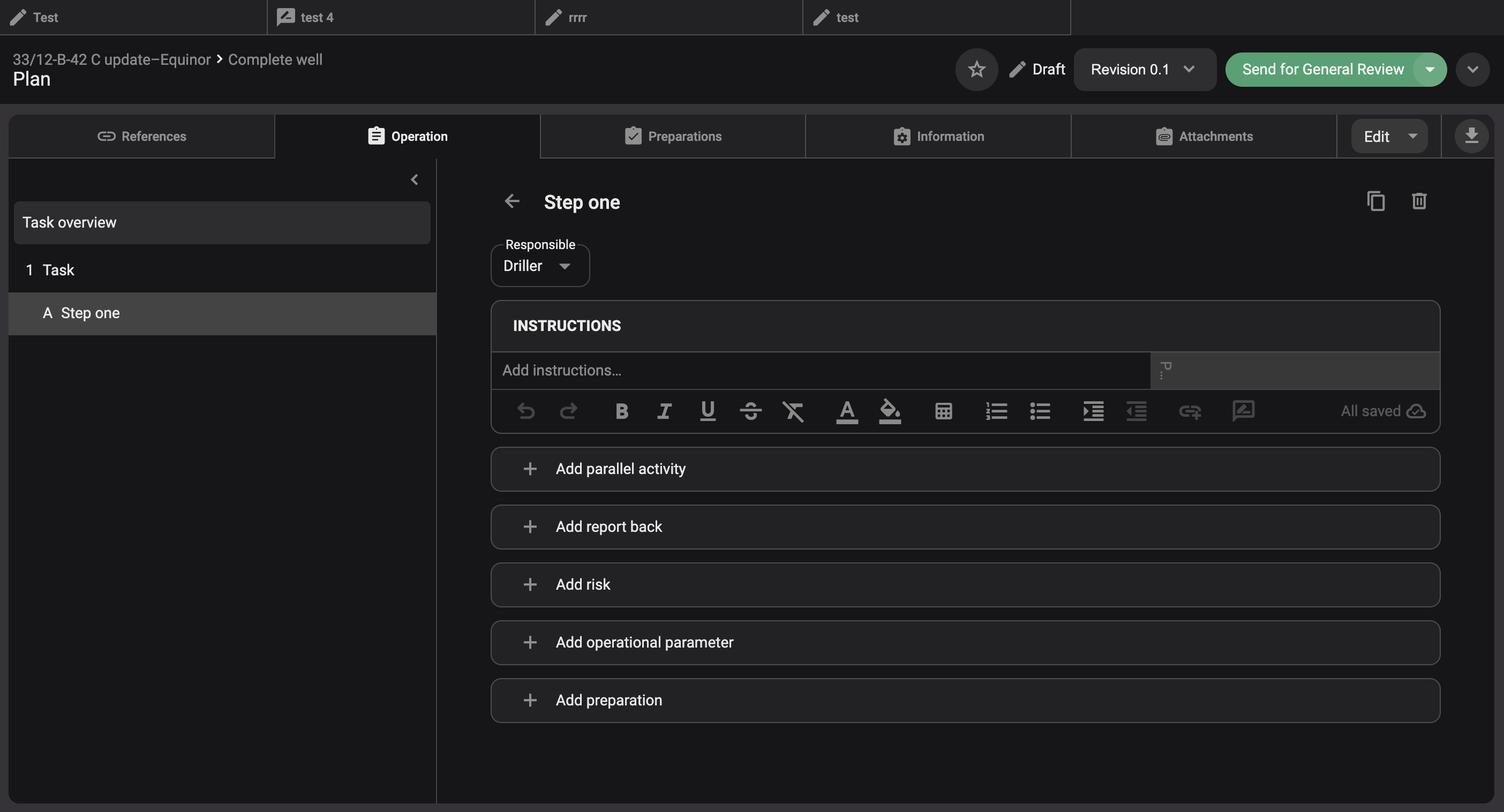The height and width of the screenshot is (812, 1504).
Task: Toggle italic formatting
Action: 664,411
